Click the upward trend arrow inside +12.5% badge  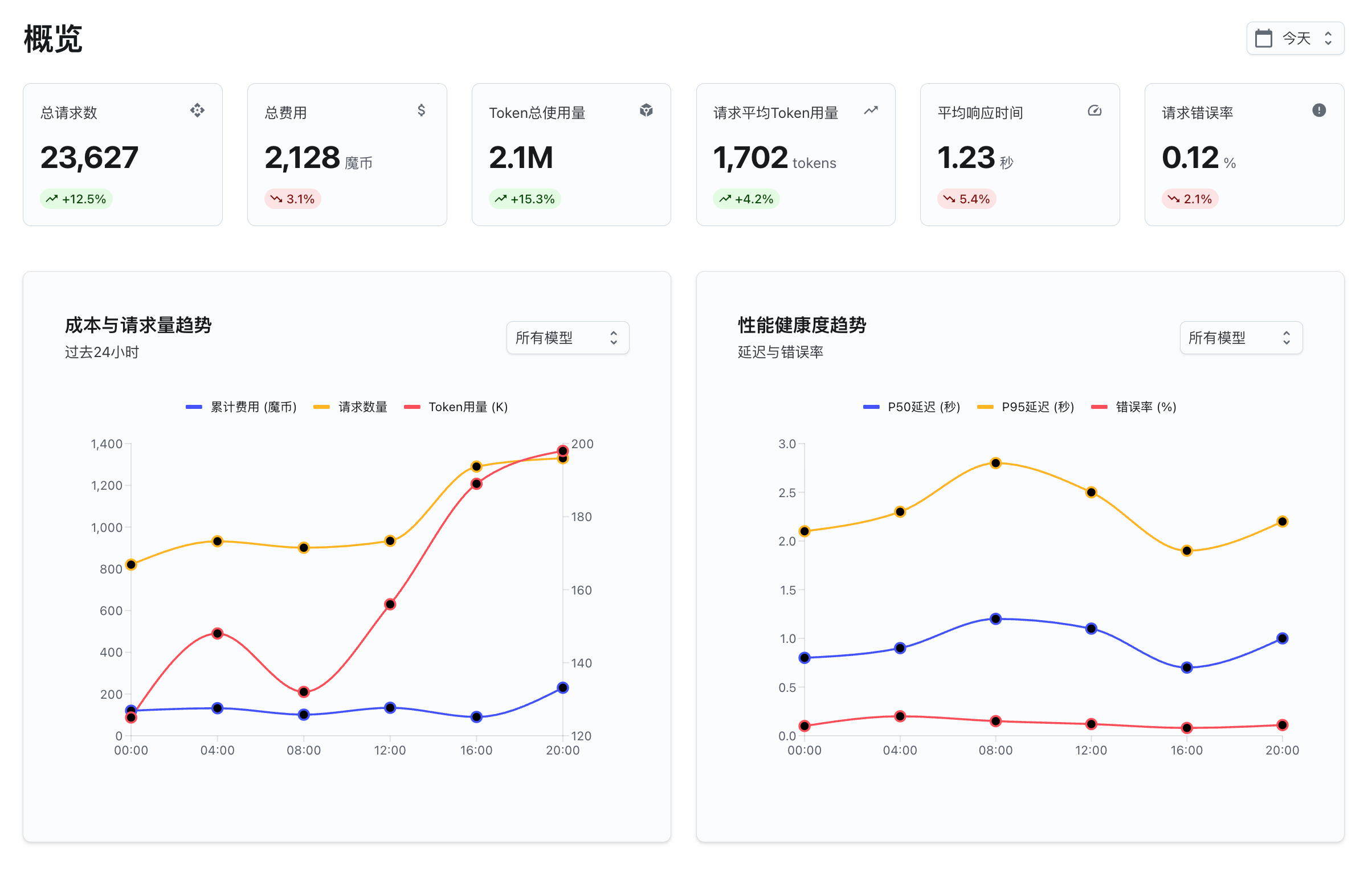pyautogui.click(x=53, y=199)
